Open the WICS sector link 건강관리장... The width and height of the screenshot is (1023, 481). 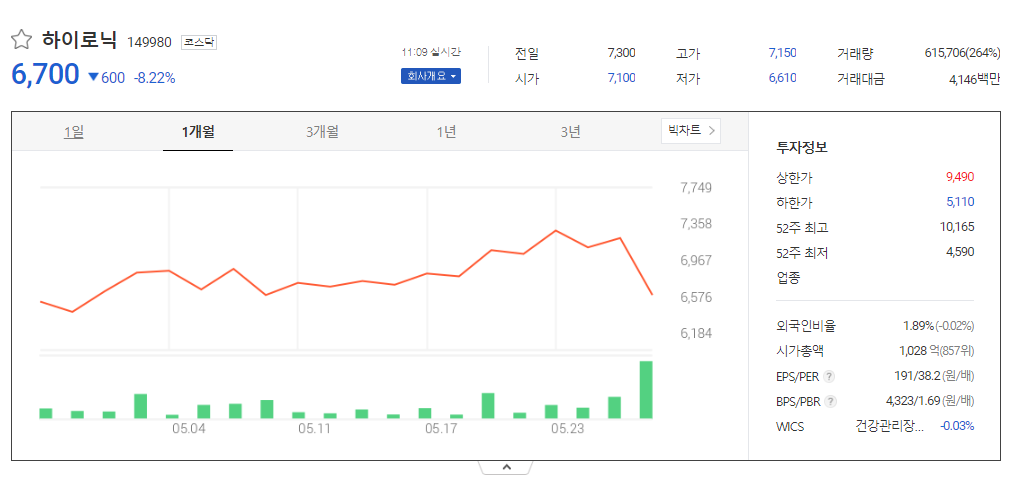pyautogui.click(x=890, y=427)
